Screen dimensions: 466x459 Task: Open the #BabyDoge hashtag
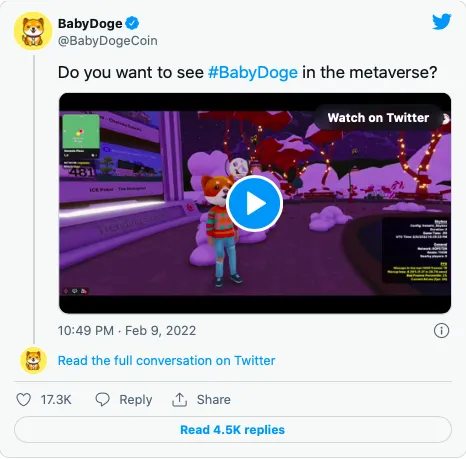pos(253,72)
